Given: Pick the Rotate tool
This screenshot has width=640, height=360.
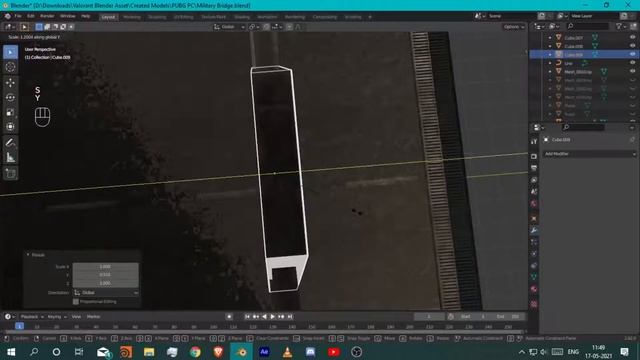Looking at the screenshot, I should tap(11, 98).
